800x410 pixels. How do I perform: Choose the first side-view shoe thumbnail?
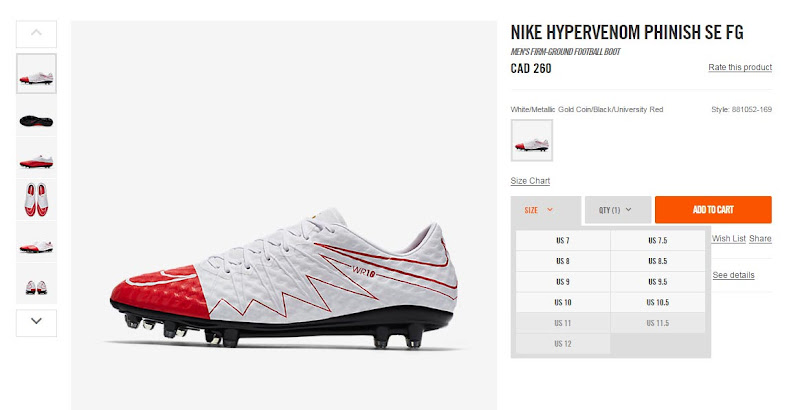tap(36, 74)
